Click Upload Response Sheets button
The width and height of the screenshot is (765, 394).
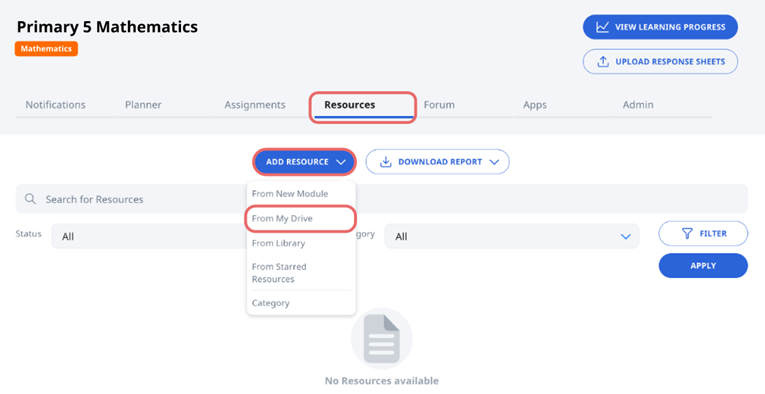pyautogui.click(x=660, y=61)
